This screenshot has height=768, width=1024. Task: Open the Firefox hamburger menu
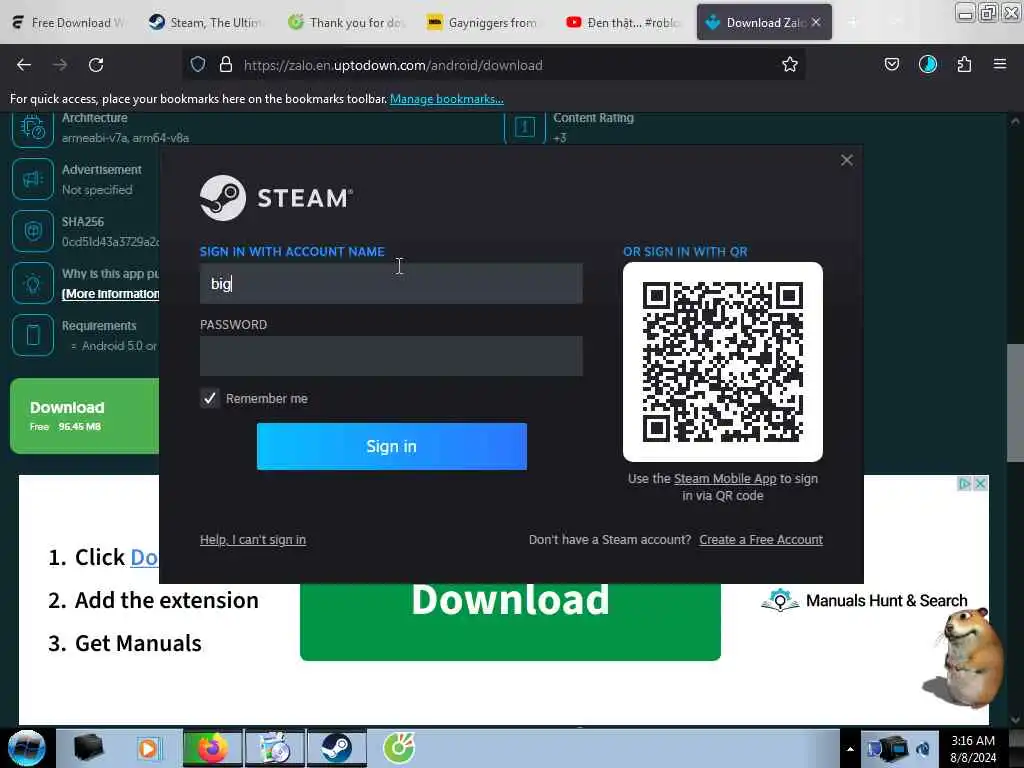click(x=999, y=65)
